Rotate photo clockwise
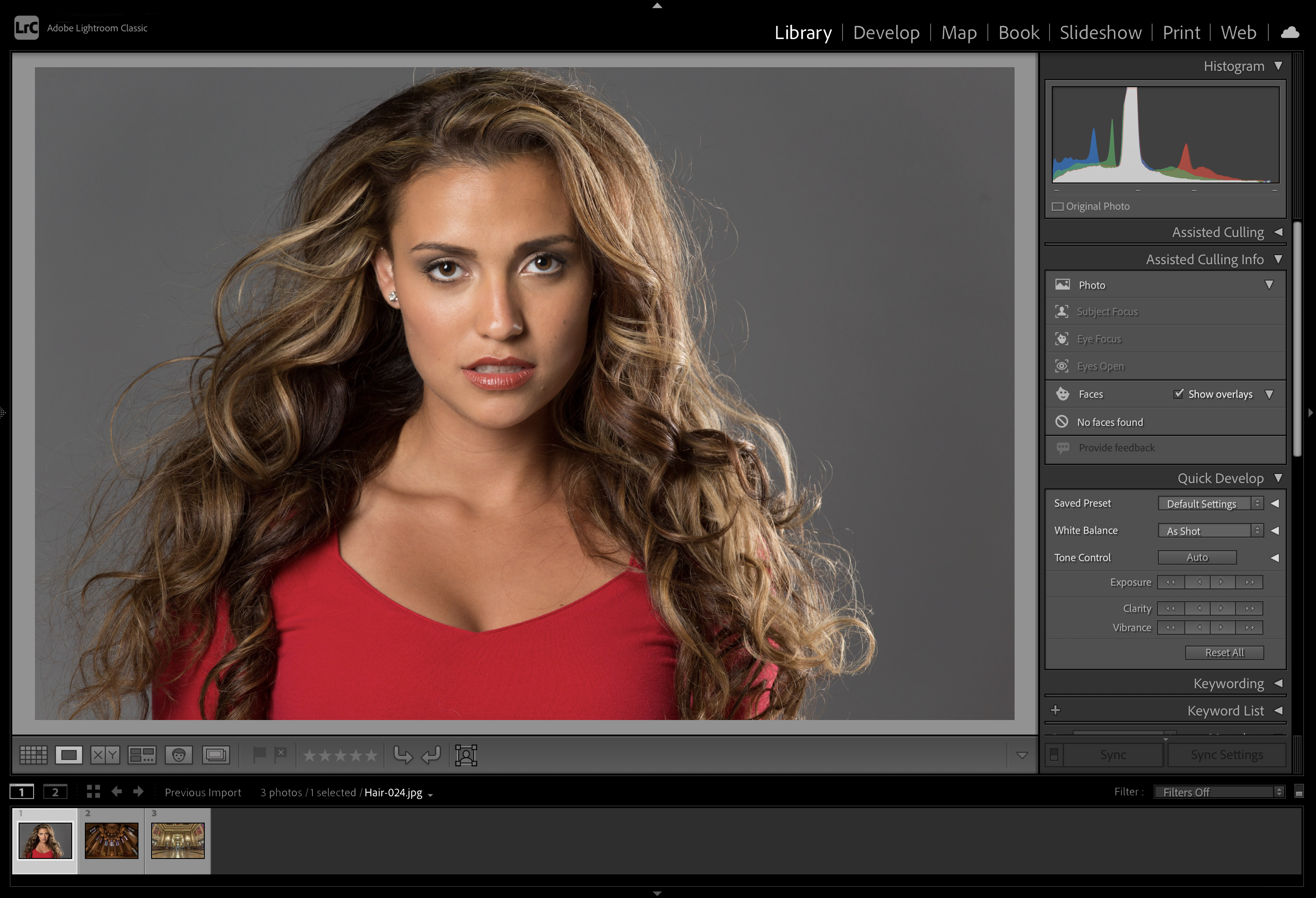The image size is (1316, 898). (x=431, y=755)
